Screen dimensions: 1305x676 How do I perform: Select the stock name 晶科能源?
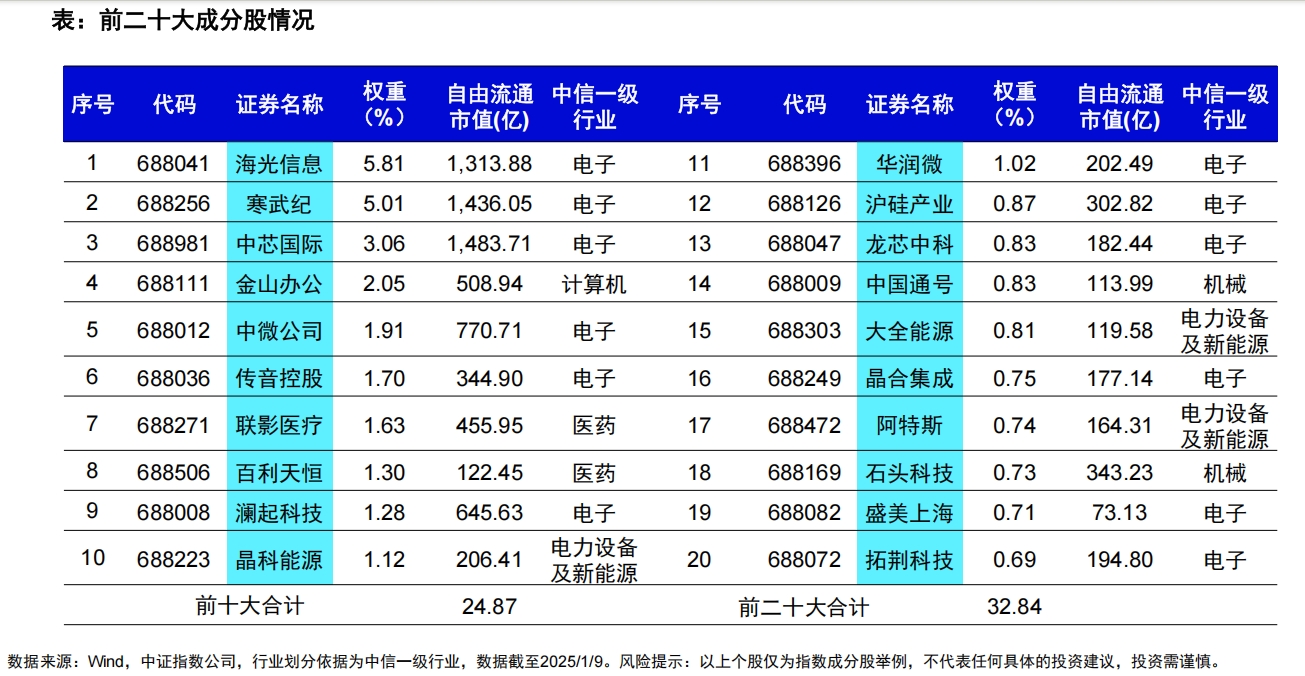tap(280, 560)
